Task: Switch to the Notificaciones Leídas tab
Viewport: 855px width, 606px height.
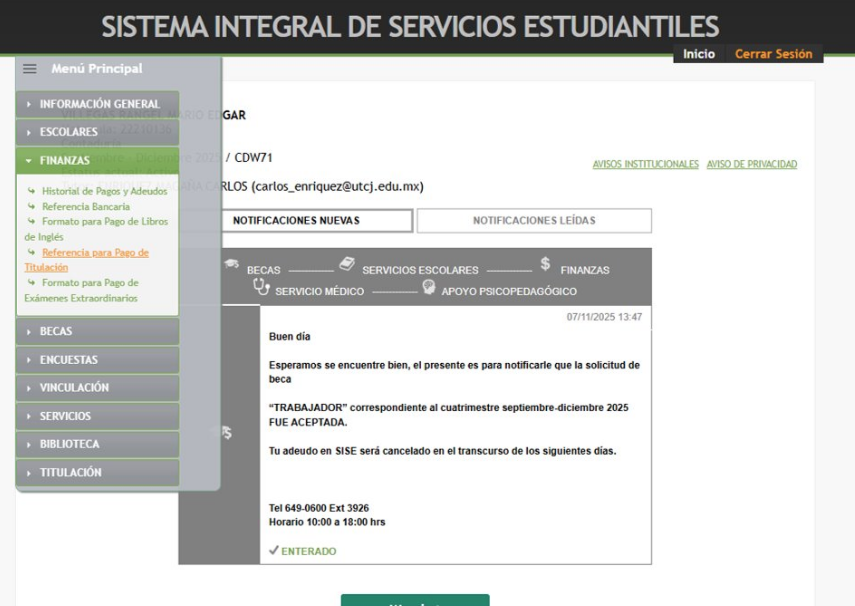Action: pos(534,220)
